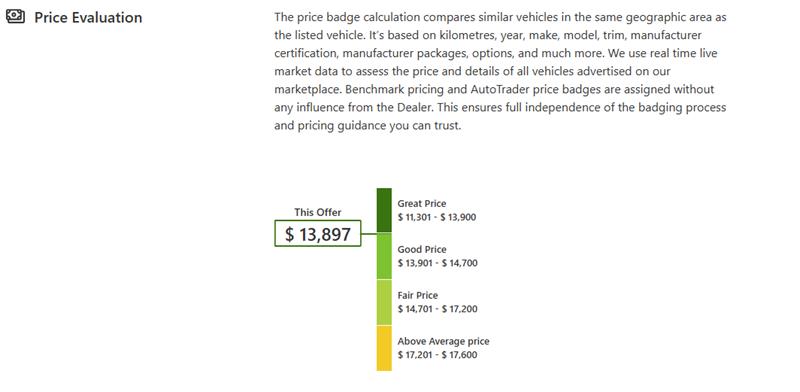Image resolution: width=800 pixels, height=392 pixels.
Task: Click the connector line beside the offer price
Action: [369, 234]
